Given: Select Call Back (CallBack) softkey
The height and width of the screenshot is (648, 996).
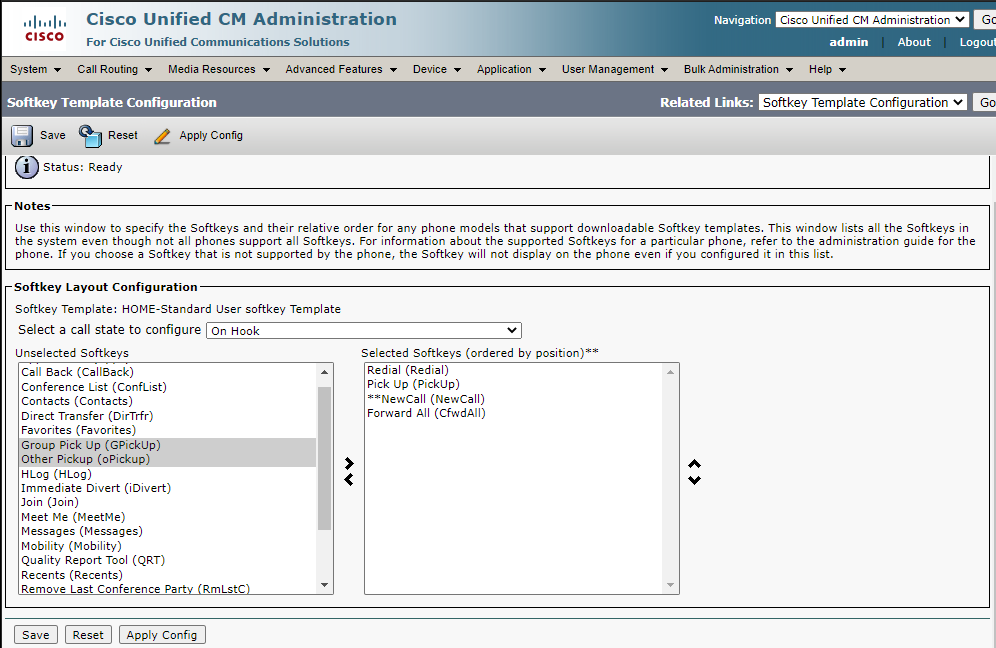Looking at the screenshot, I should point(168,372).
